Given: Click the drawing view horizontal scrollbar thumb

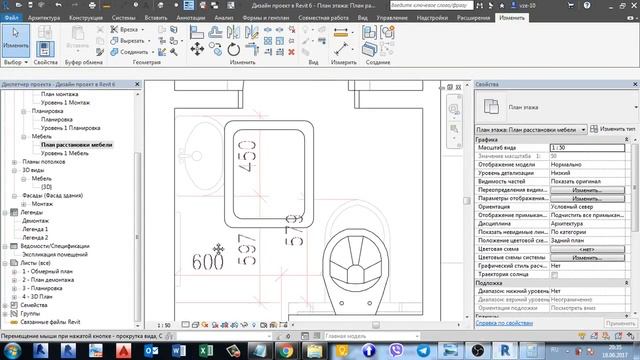Looking at the screenshot, I should [x=376, y=325].
